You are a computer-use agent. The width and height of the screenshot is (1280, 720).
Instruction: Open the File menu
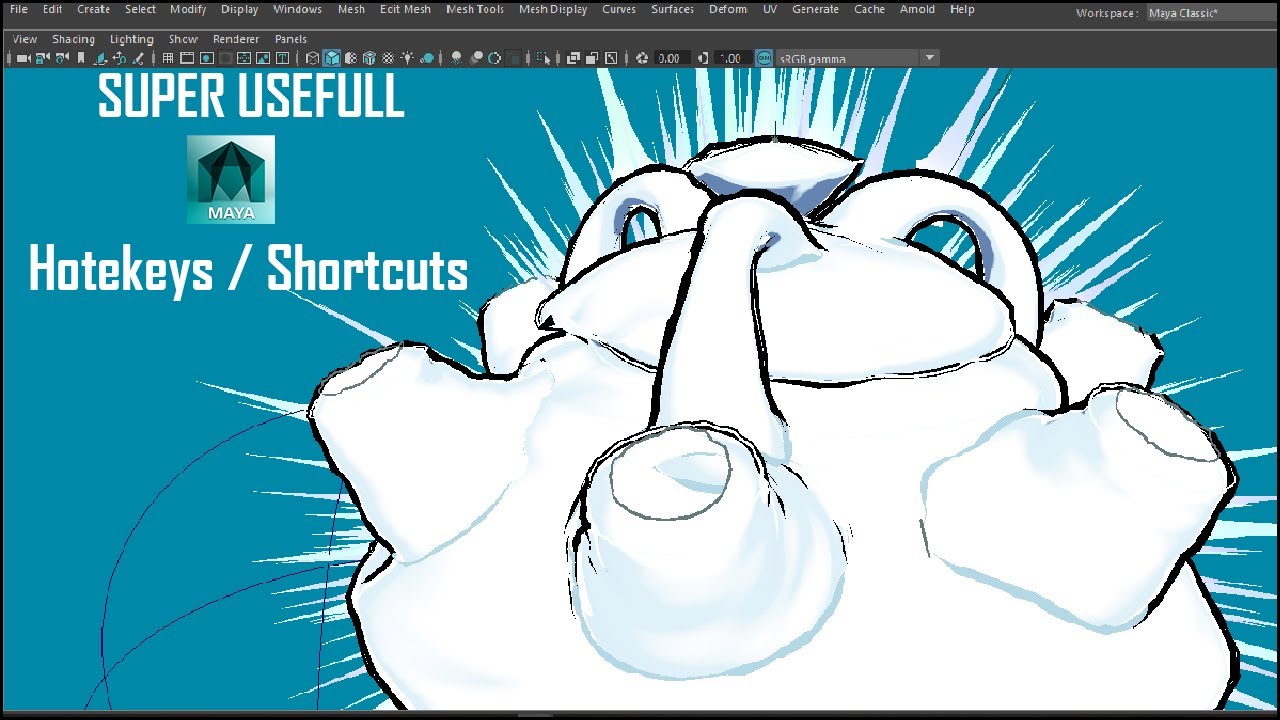coord(18,9)
